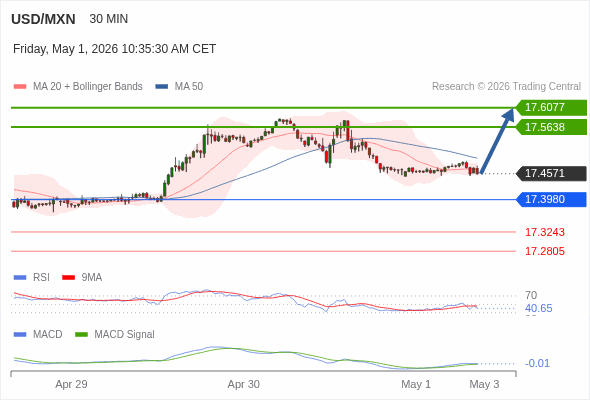The image size is (590, 400).
Task: Click the RSI value 40.65
Action: pyautogui.click(x=538, y=309)
